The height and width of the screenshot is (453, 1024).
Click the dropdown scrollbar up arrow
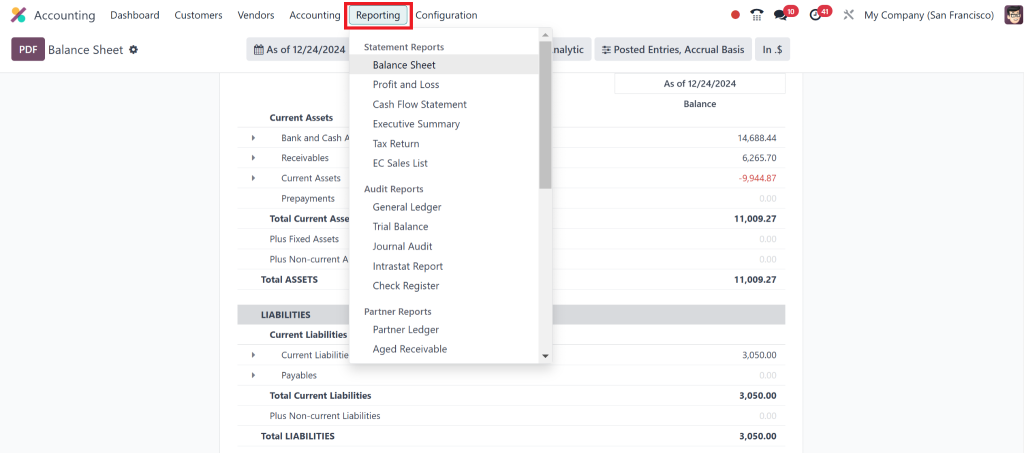pyautogui.click(x=545, y=34)
